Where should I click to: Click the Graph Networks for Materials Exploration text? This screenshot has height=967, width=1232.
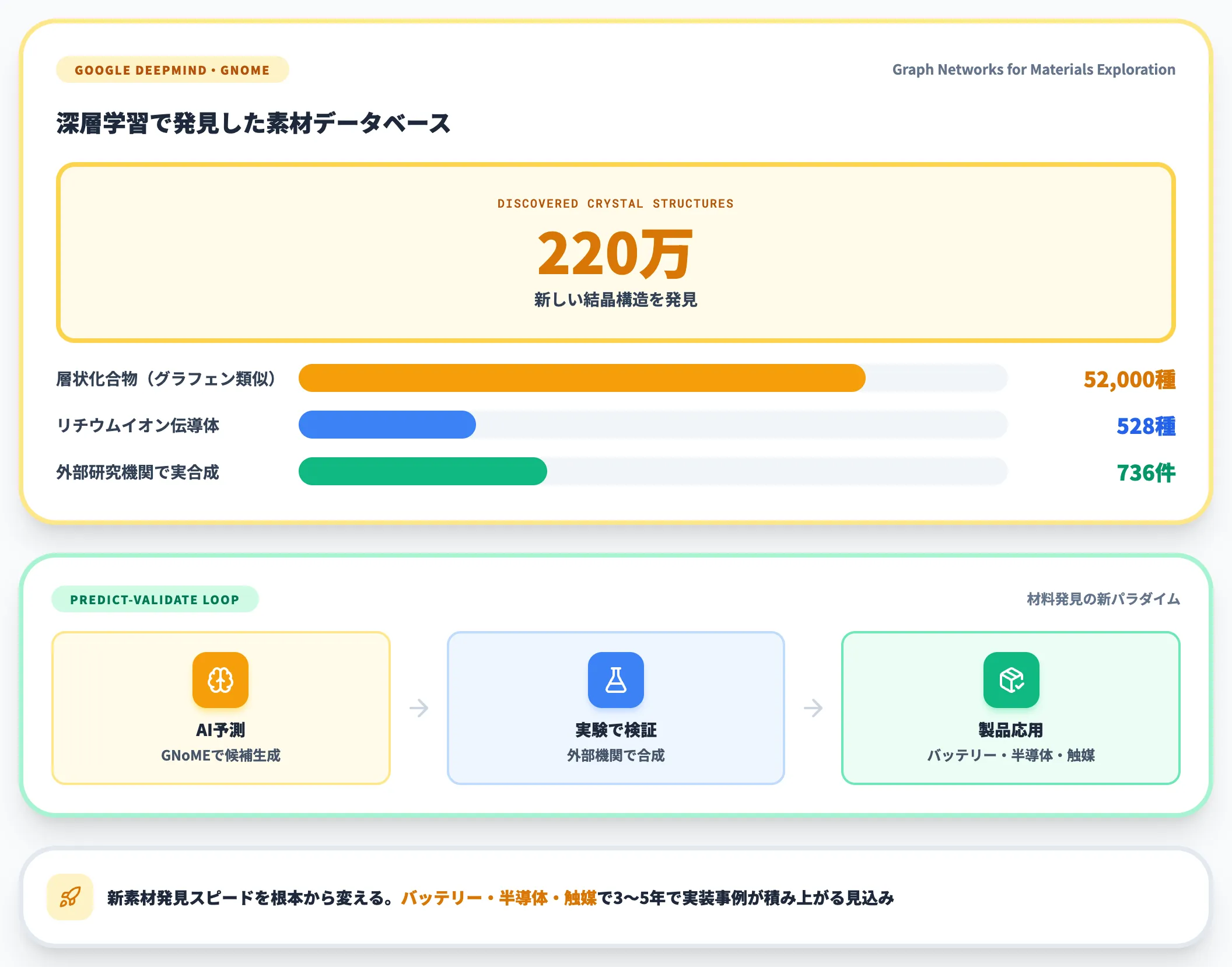point(1034,69)
